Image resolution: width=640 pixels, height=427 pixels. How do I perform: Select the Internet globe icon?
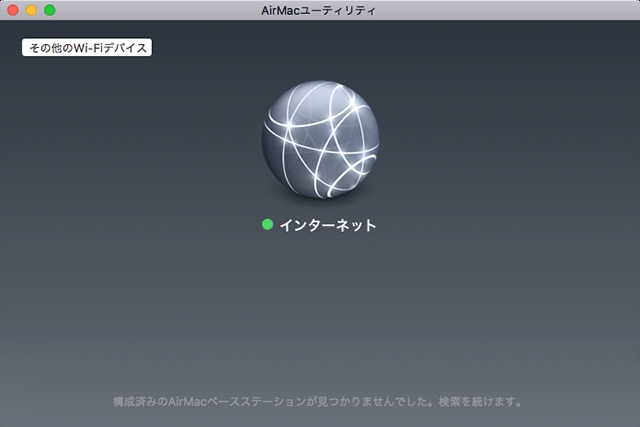click(x=320, y=140)
